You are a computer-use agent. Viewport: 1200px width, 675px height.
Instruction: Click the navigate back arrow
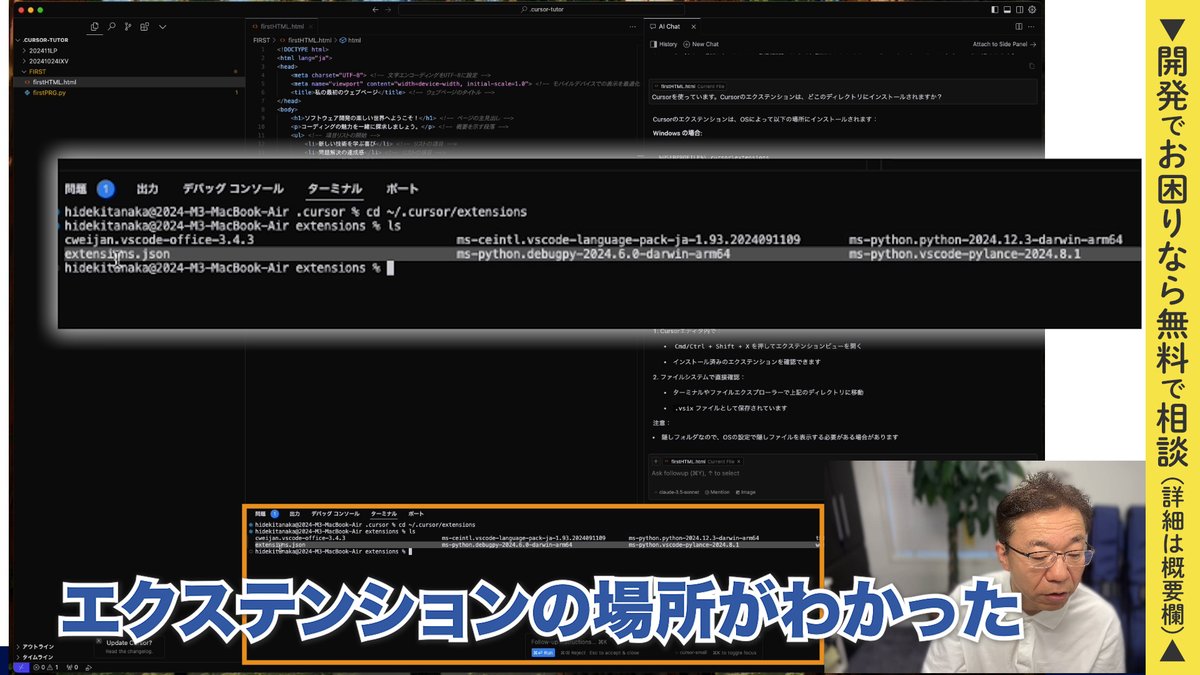(x=375, y=9)
